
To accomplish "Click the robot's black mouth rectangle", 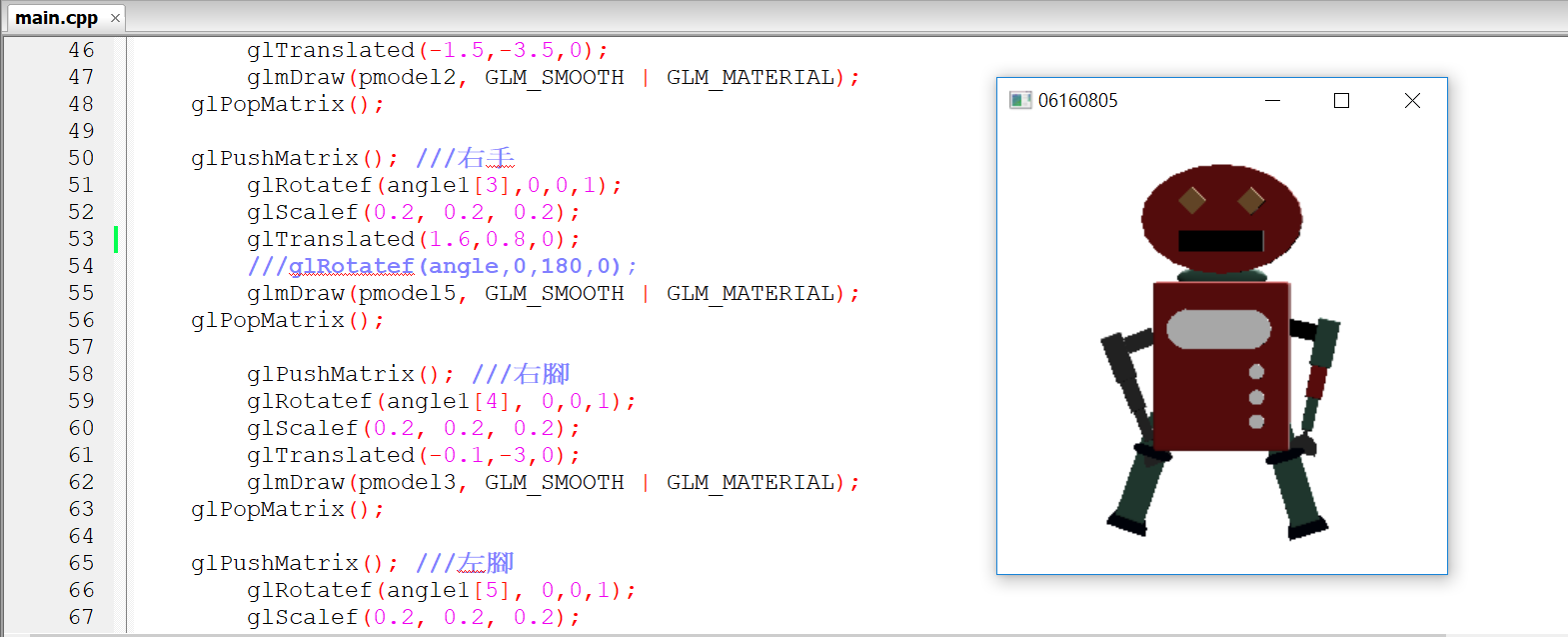I will (1220, 241).
